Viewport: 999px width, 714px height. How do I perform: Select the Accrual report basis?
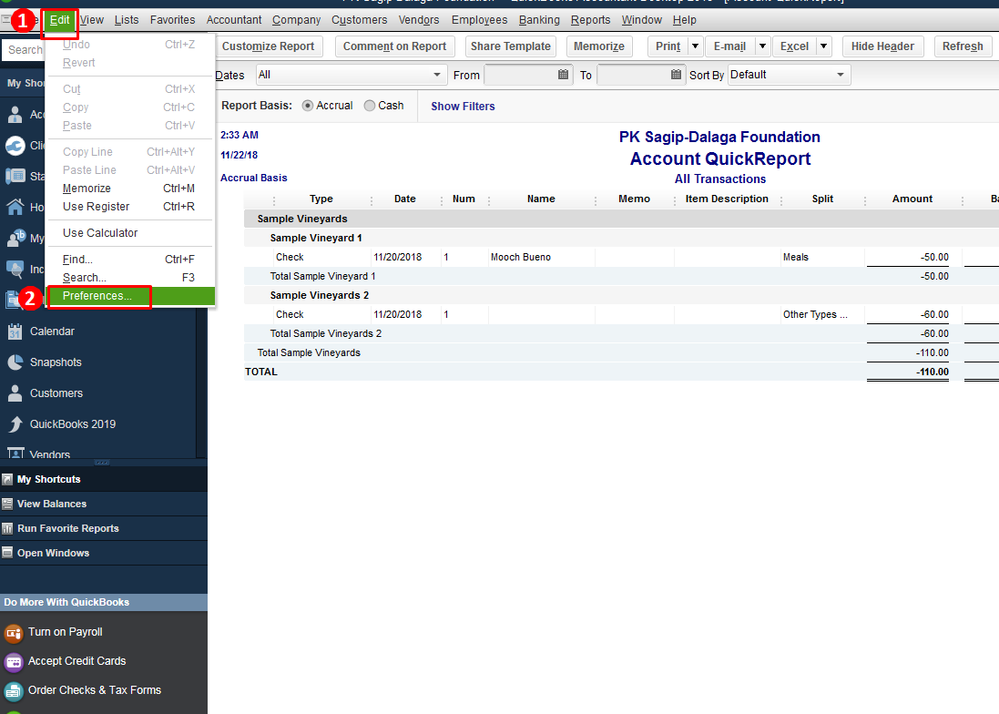[x=308, y=106]
